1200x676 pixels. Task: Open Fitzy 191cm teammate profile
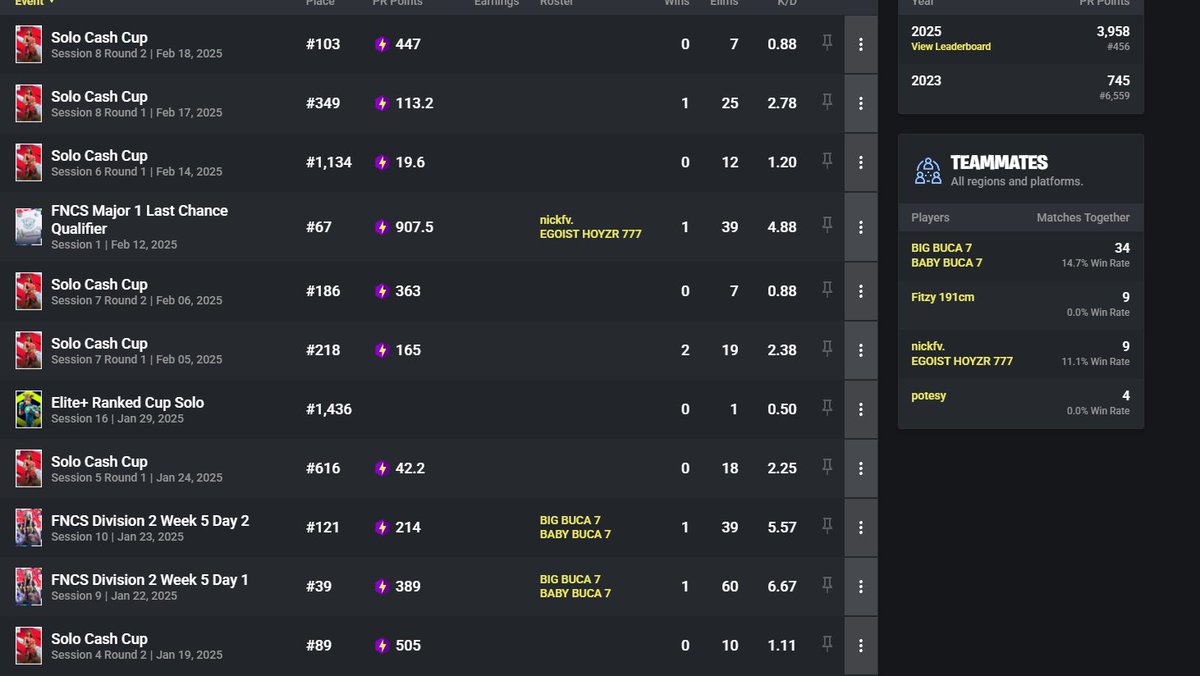pos(944,297)
